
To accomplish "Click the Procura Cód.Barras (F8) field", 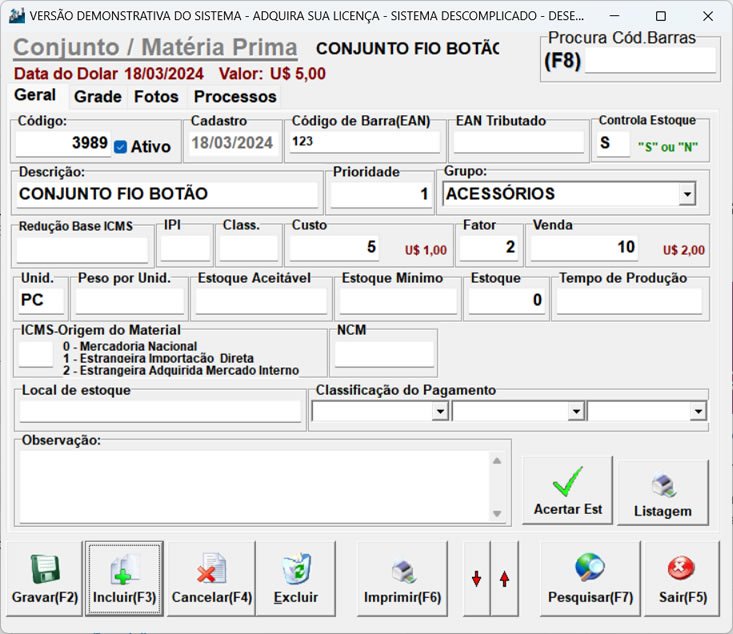I will click(x=650, y=60).
